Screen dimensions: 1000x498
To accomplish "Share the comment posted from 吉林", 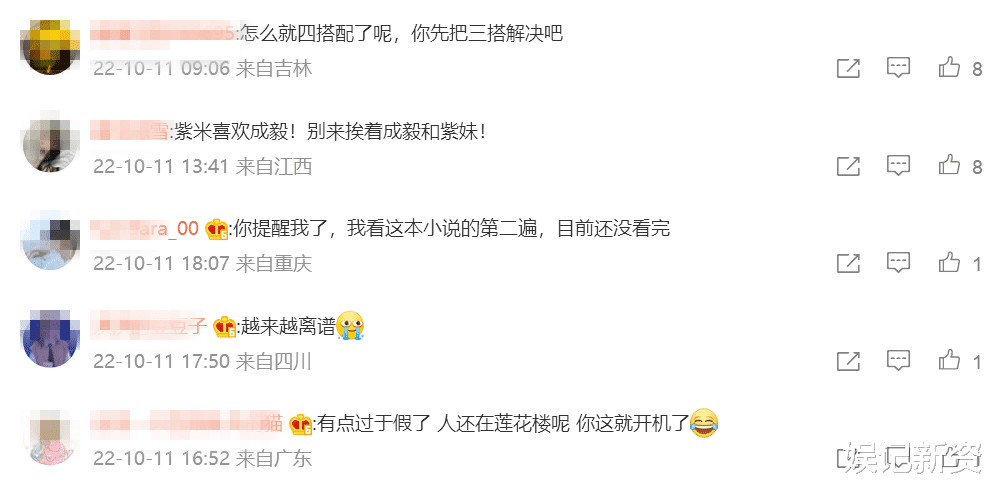I will (848, 68).
